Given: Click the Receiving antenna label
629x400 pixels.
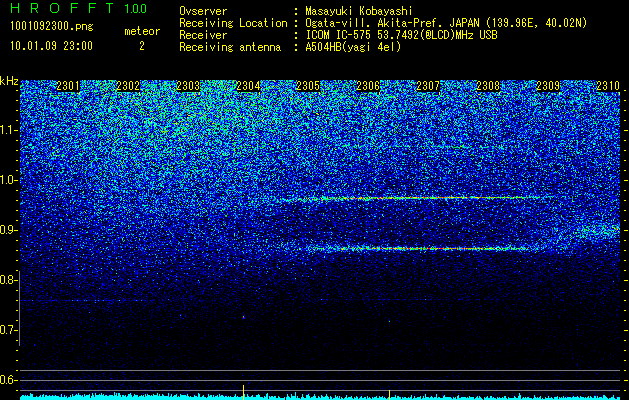Looking at the screenshot, I should (230, 47).
